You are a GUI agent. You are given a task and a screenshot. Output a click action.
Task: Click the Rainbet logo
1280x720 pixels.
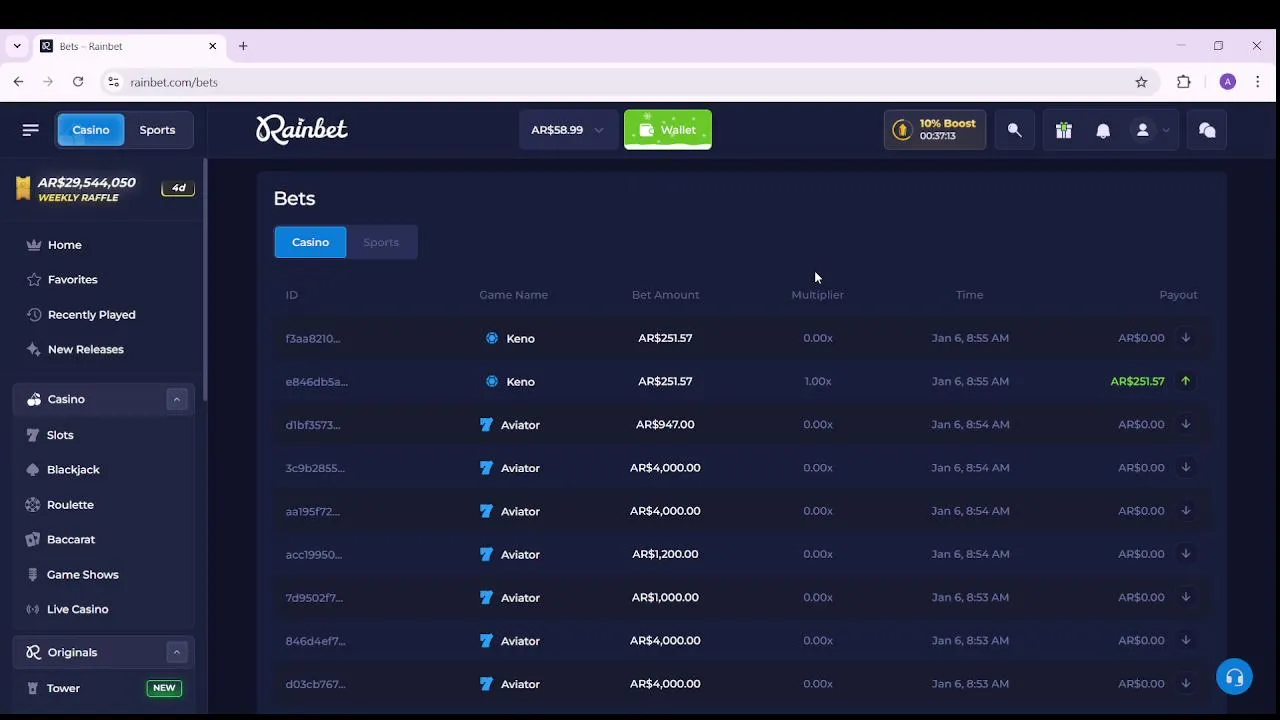(x=302, y=130)
